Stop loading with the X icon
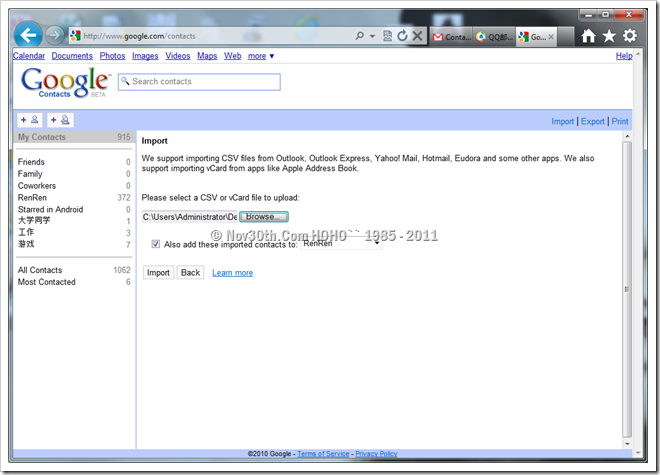 coord(417,36)
